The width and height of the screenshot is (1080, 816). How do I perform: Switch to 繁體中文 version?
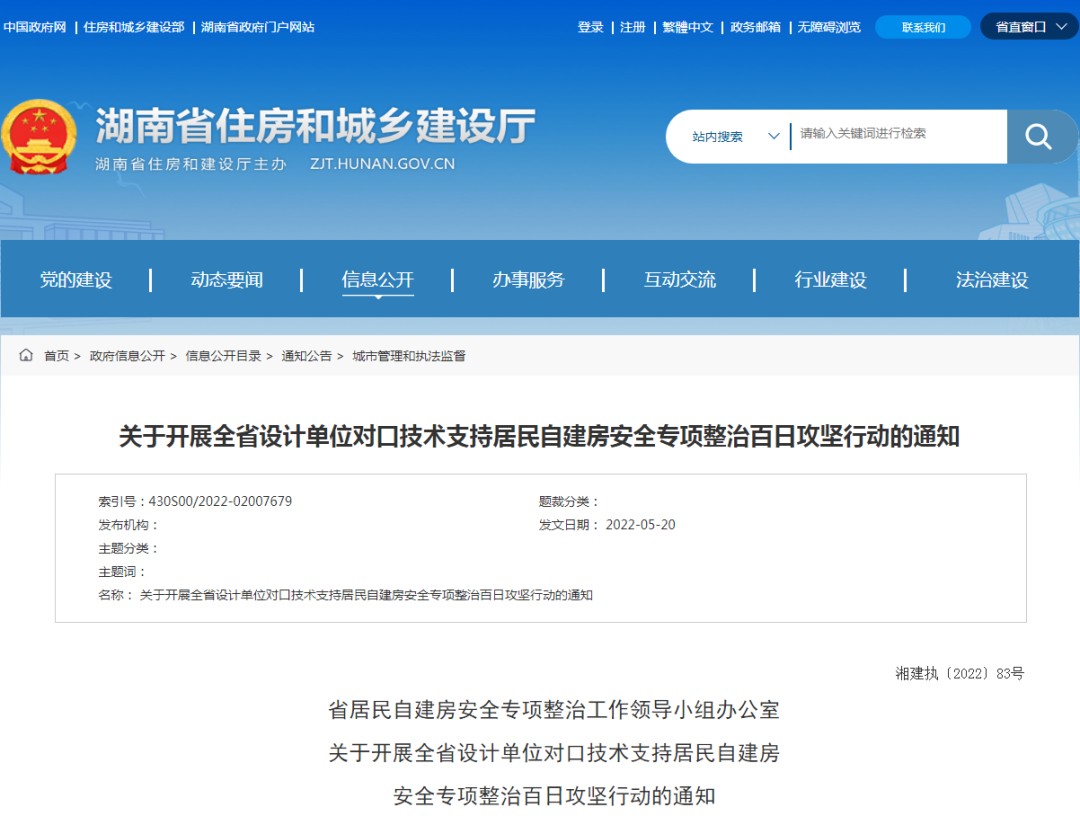point(688,27)
